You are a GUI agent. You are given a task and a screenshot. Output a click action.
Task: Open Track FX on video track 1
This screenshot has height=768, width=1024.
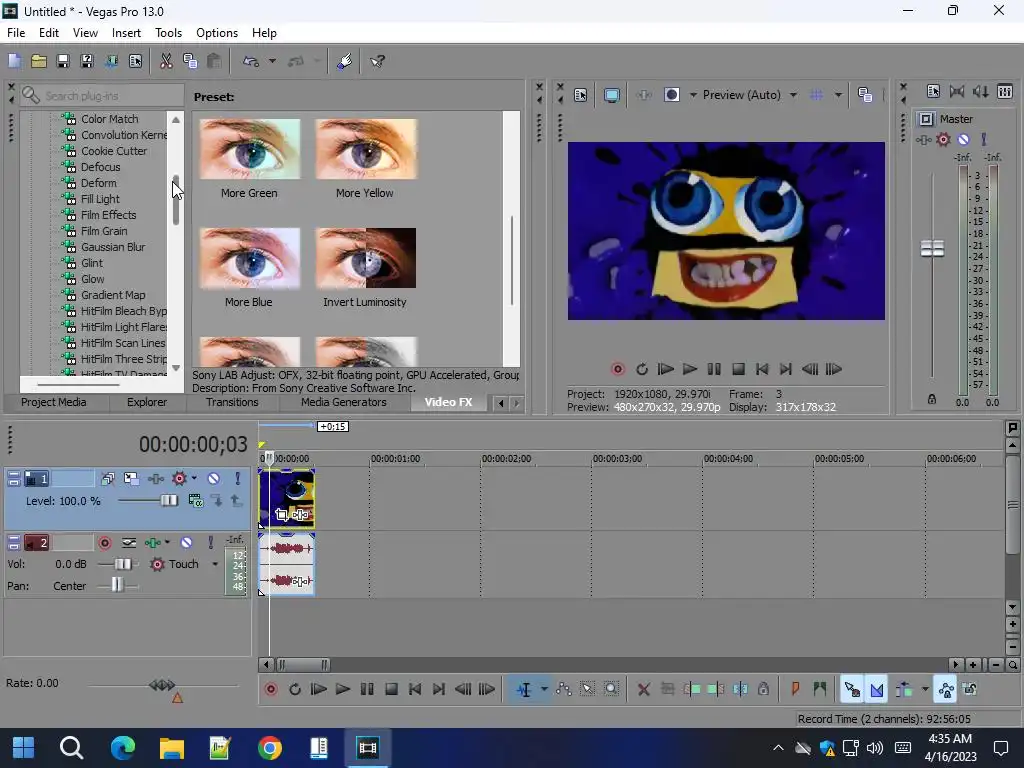[155, 479]
